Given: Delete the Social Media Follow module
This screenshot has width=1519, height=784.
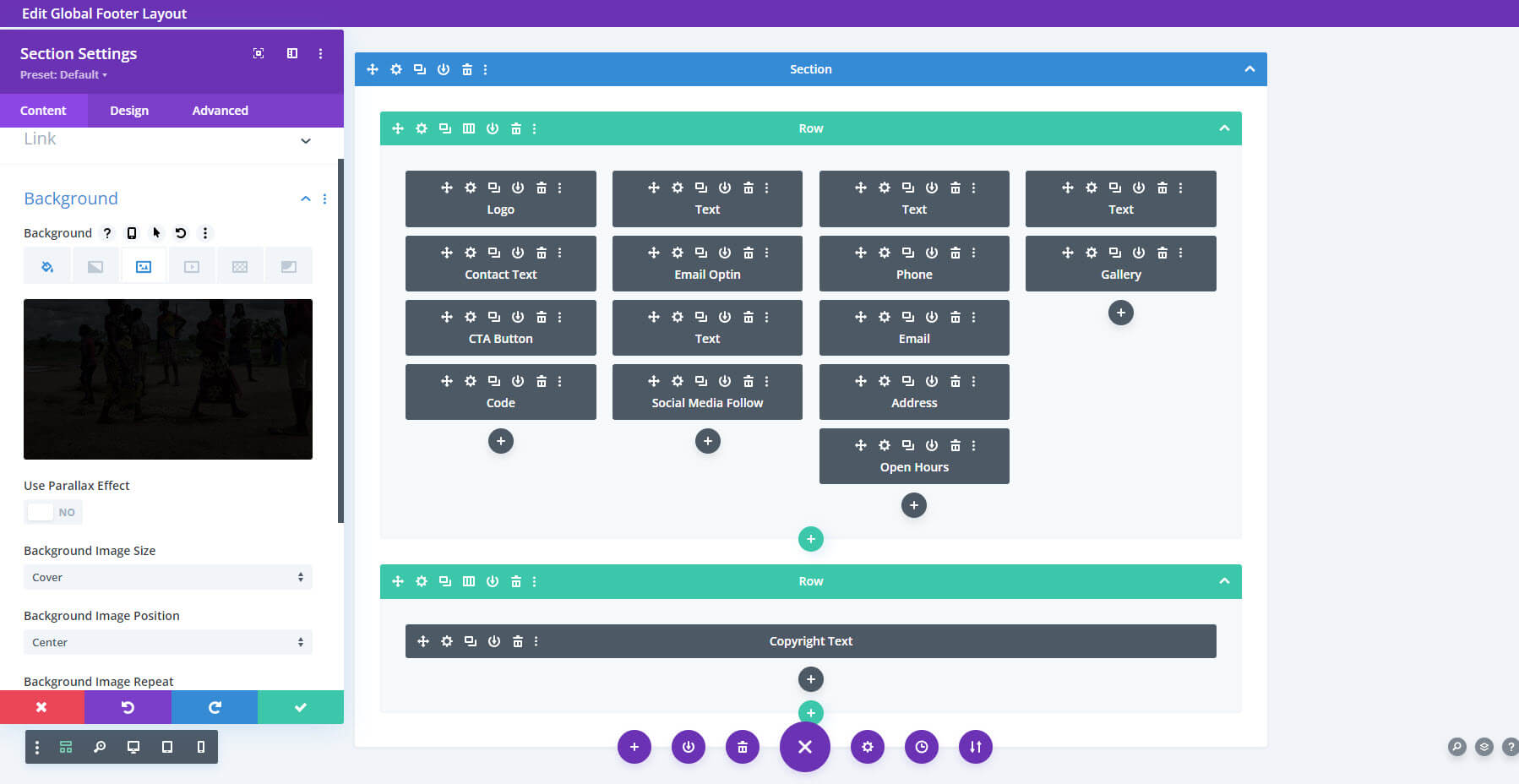Looking at the screenshot, I should click(748, 381).
